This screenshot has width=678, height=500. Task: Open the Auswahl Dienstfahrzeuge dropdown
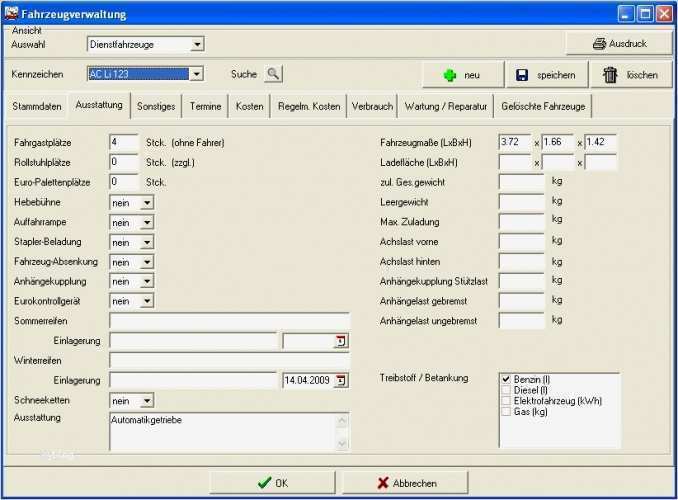click(x=197, y=44)
